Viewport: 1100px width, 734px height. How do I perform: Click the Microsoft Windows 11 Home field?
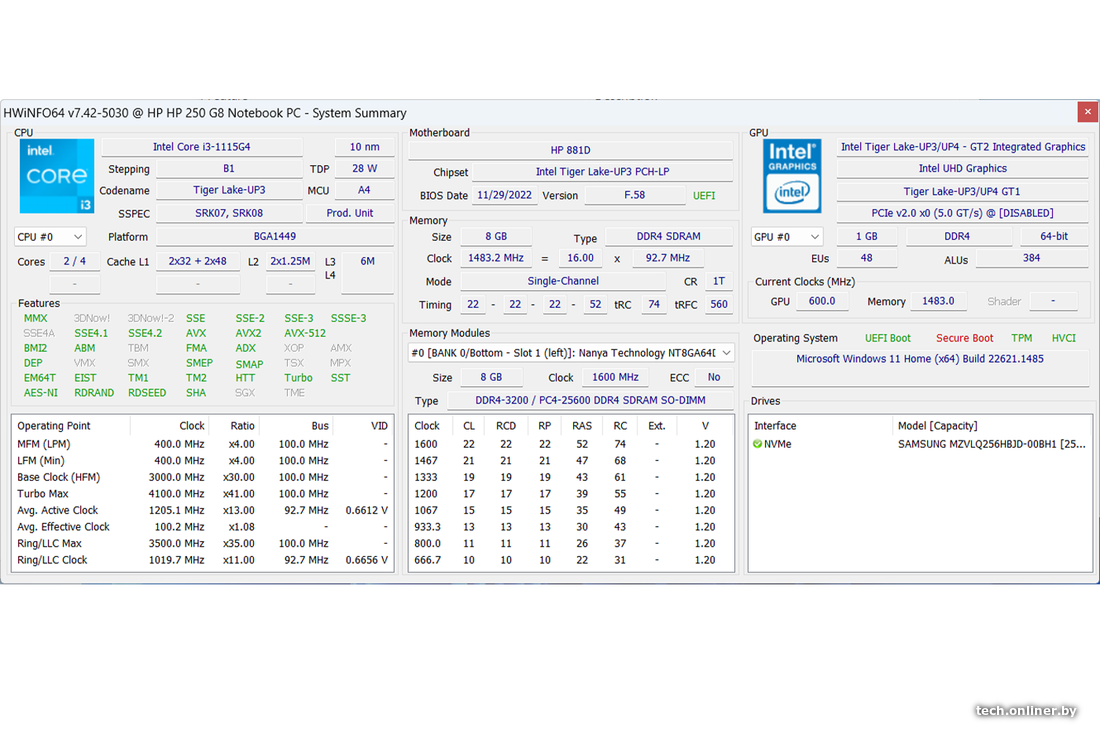click(x=919, y=359)
